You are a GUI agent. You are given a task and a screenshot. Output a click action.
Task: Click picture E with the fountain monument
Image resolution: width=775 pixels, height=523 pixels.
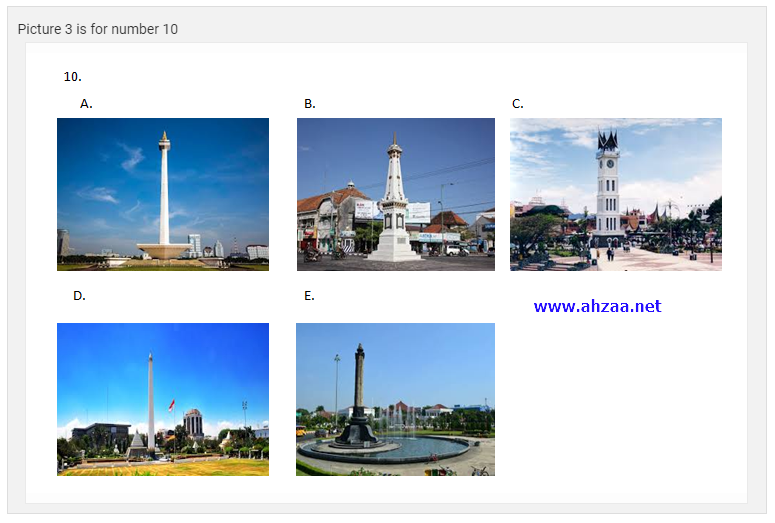point(395,399)
